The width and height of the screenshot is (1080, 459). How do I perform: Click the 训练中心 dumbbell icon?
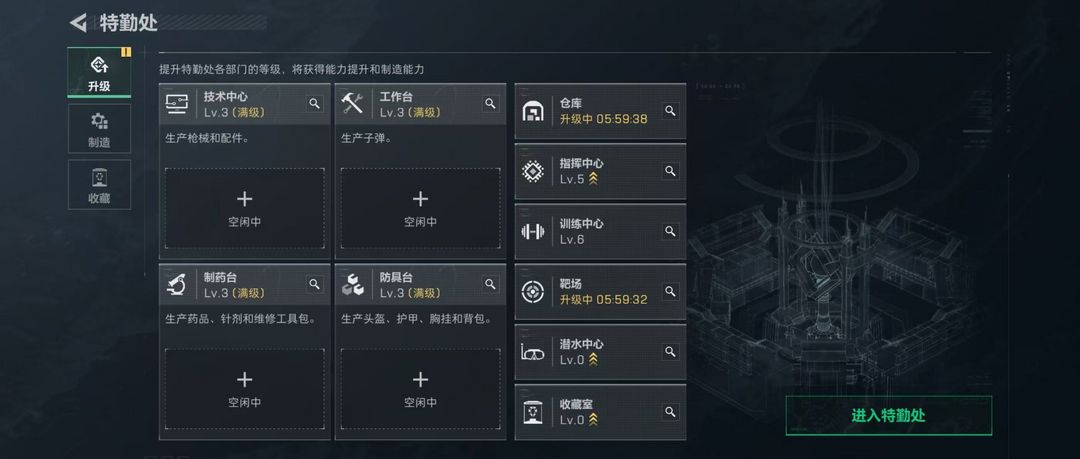(x=532, y=232)
